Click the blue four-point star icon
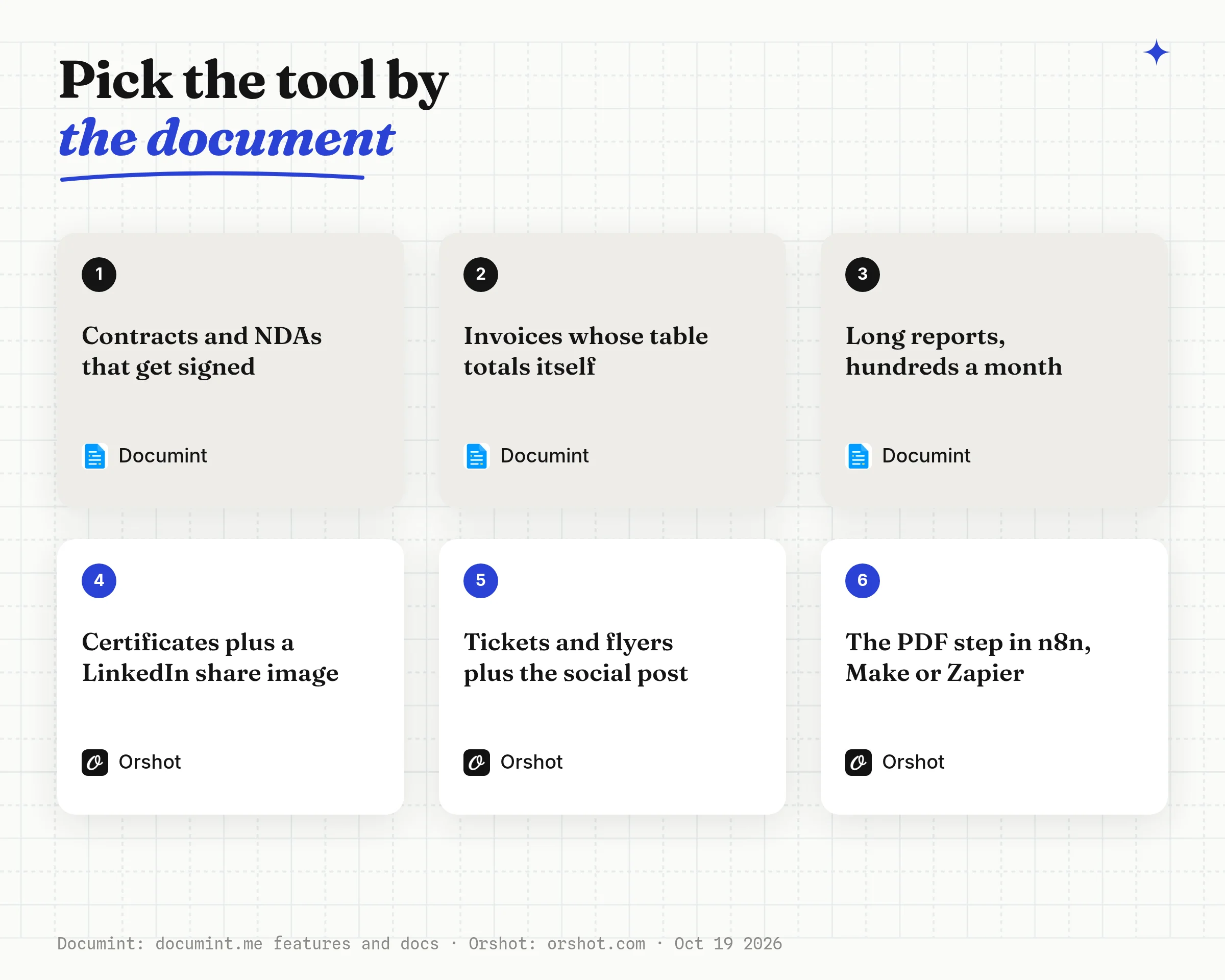Image resolution: width=1225 pixels, height=980 pixels. [x=1156, y=52]
